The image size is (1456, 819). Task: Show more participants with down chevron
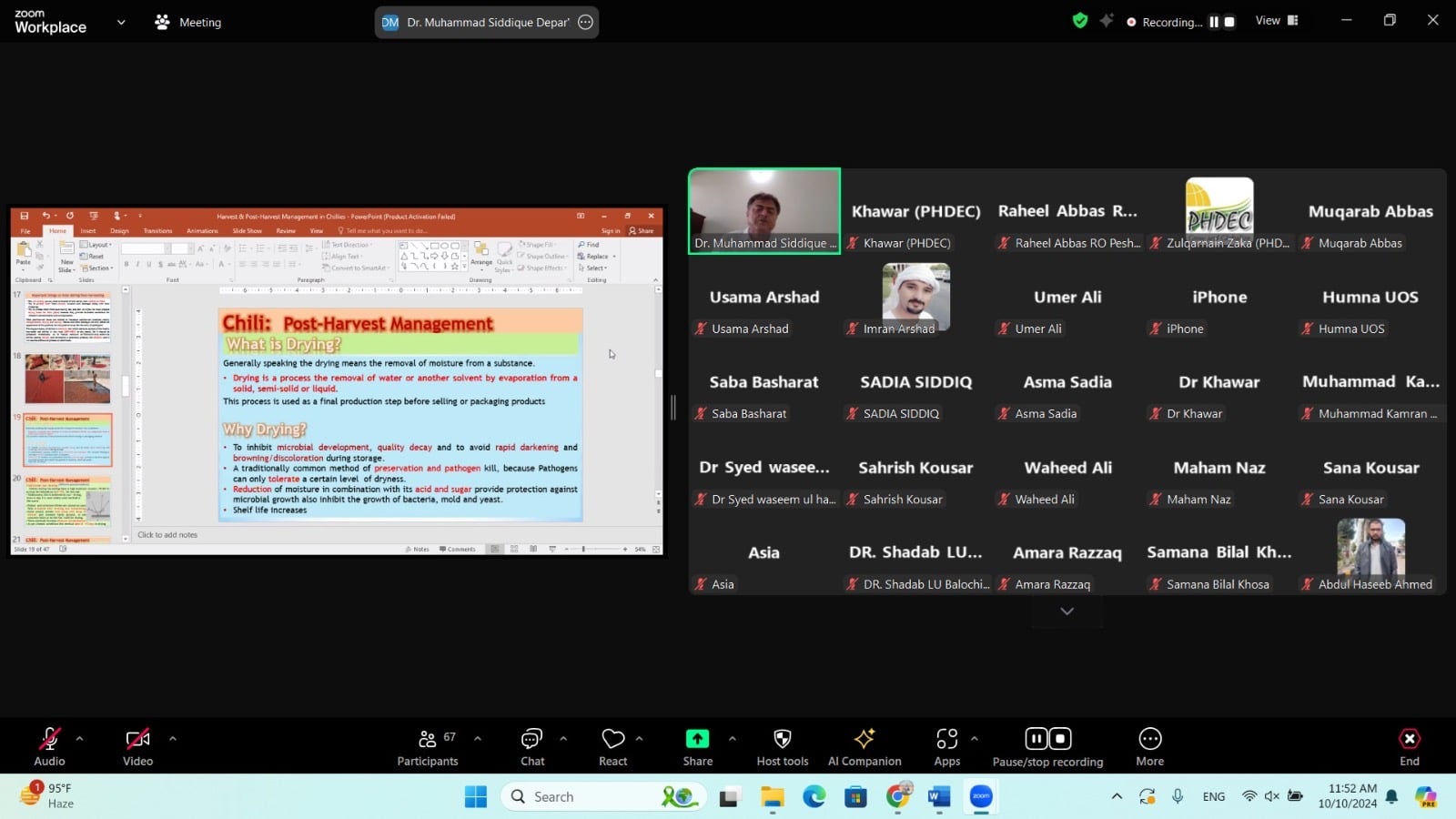[x=1067, y=612]
